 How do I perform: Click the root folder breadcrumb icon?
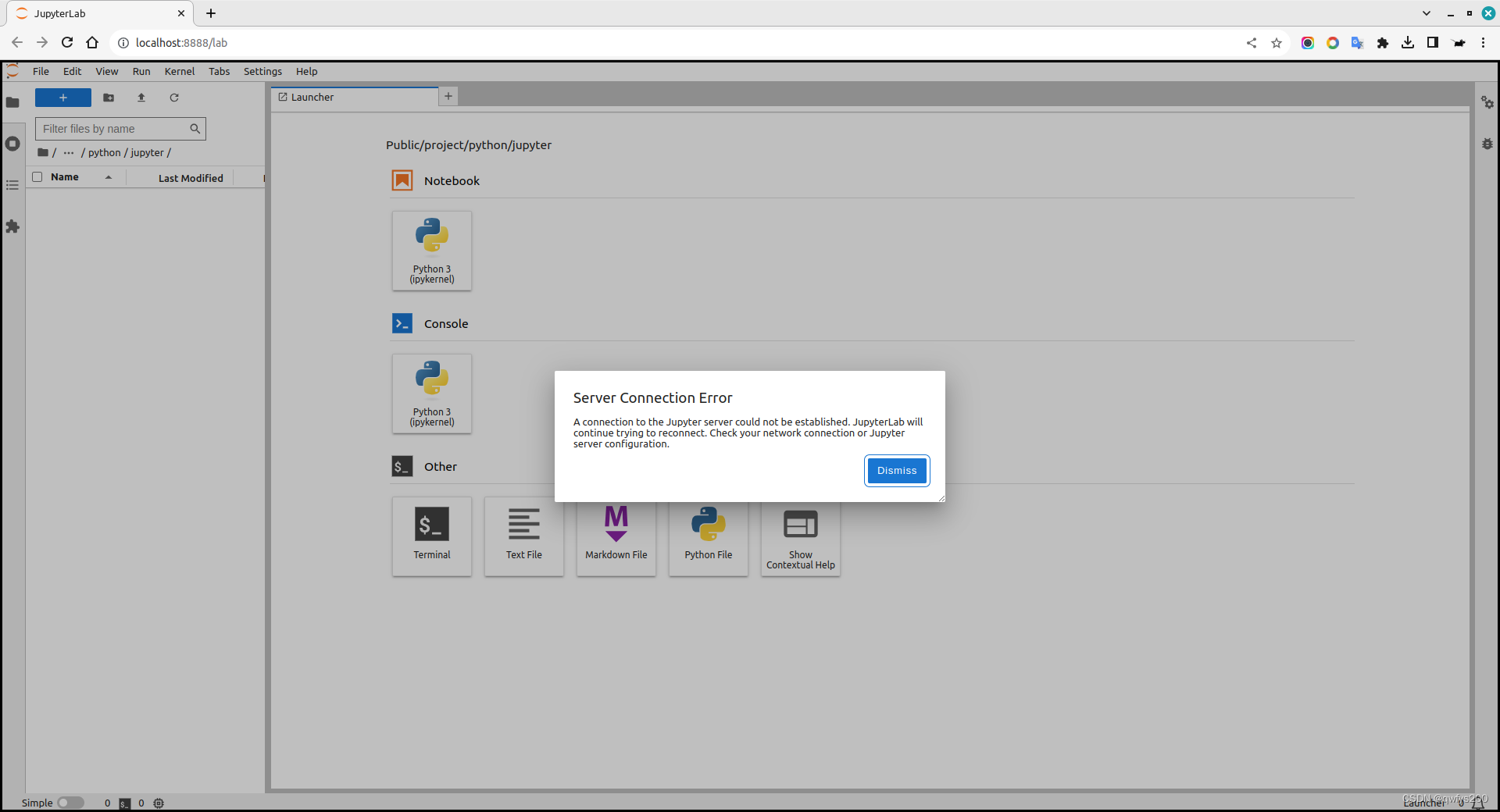pyautogui.click(x=44, y=152)
